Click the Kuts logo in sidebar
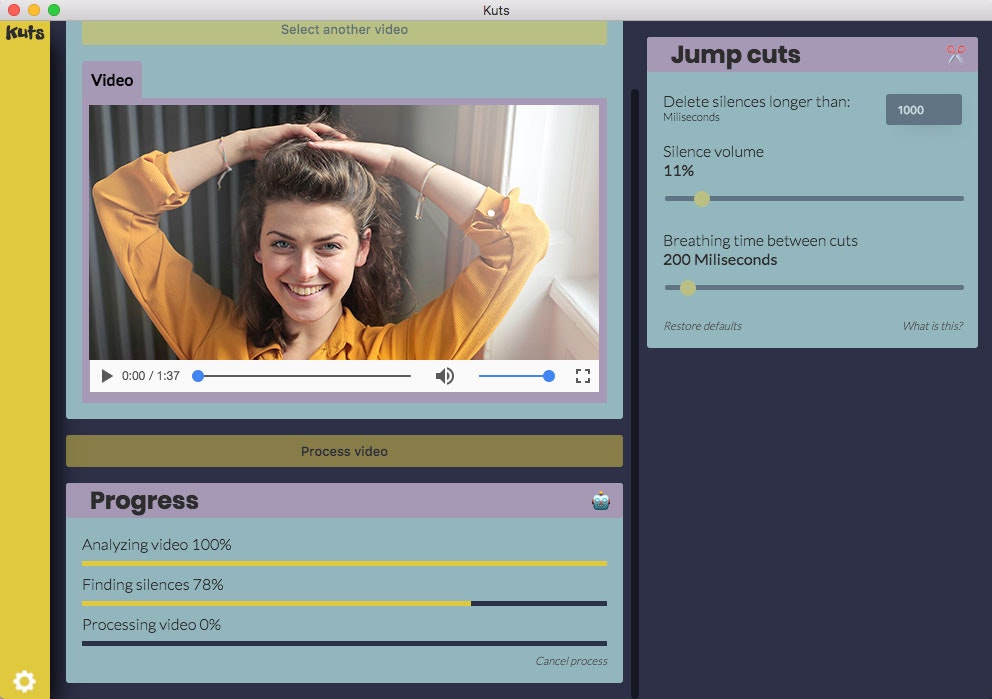This screenshot has width=992, height=699. [x=25, y=32]
